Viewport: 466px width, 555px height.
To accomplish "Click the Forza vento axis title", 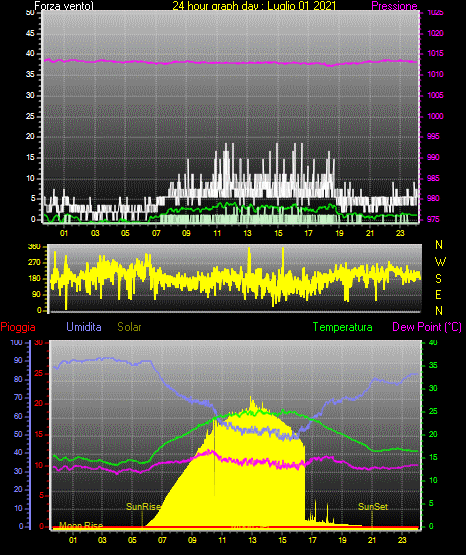I will point(64,6).
